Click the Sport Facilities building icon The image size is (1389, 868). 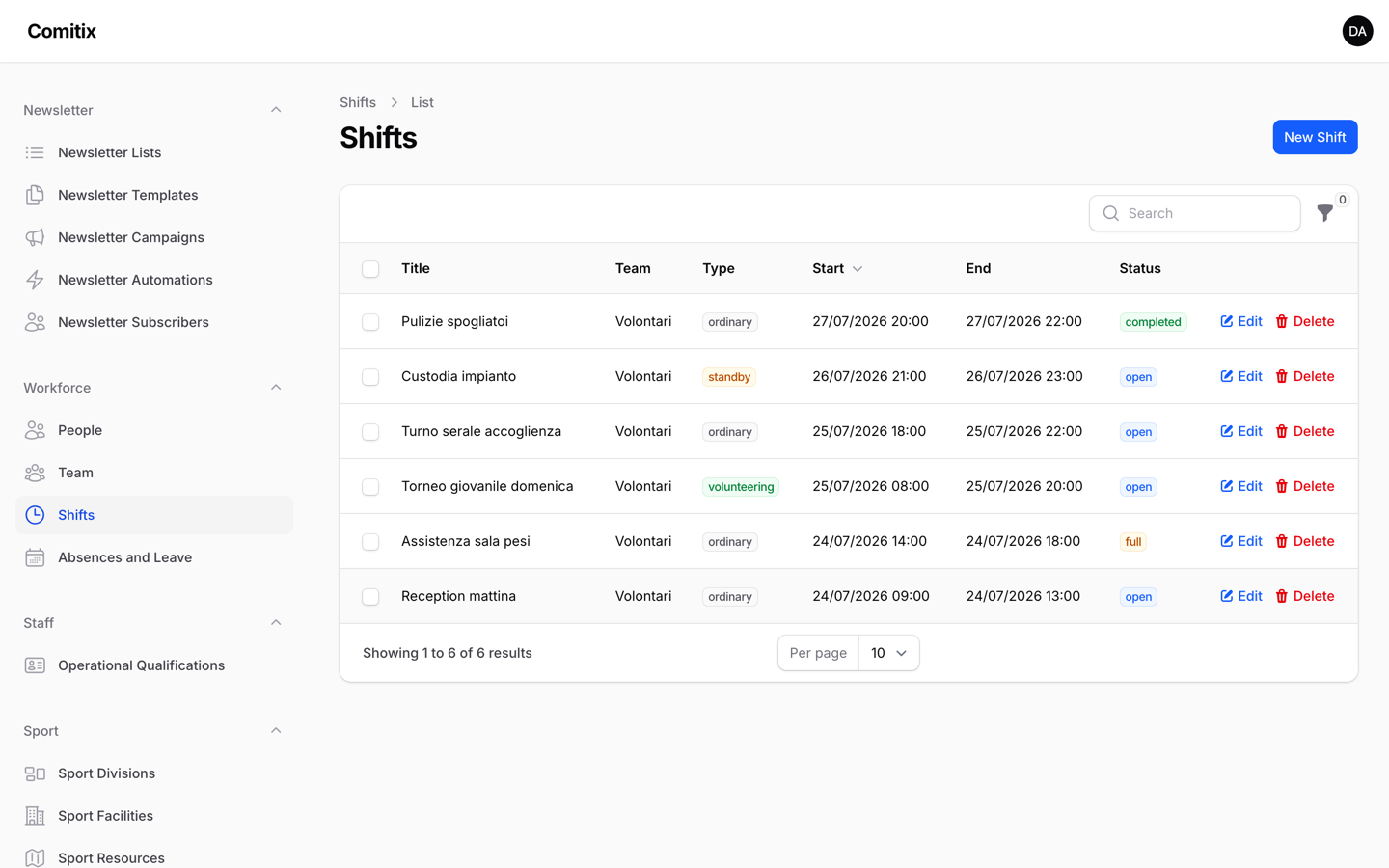[35, 816]
